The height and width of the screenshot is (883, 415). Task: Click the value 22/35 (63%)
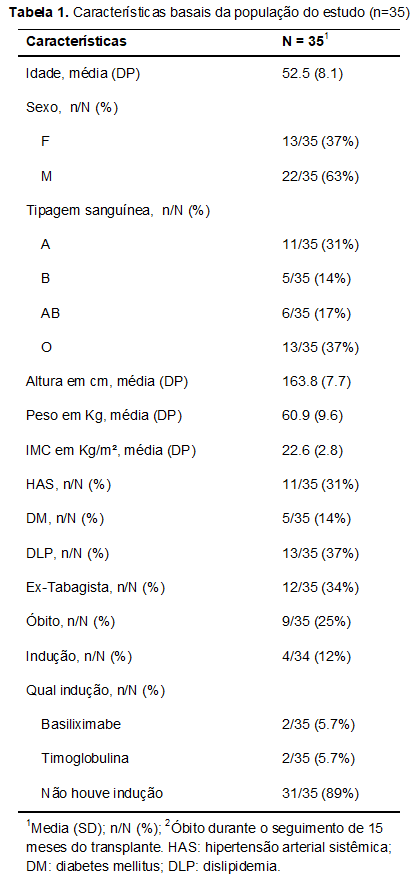320,177
